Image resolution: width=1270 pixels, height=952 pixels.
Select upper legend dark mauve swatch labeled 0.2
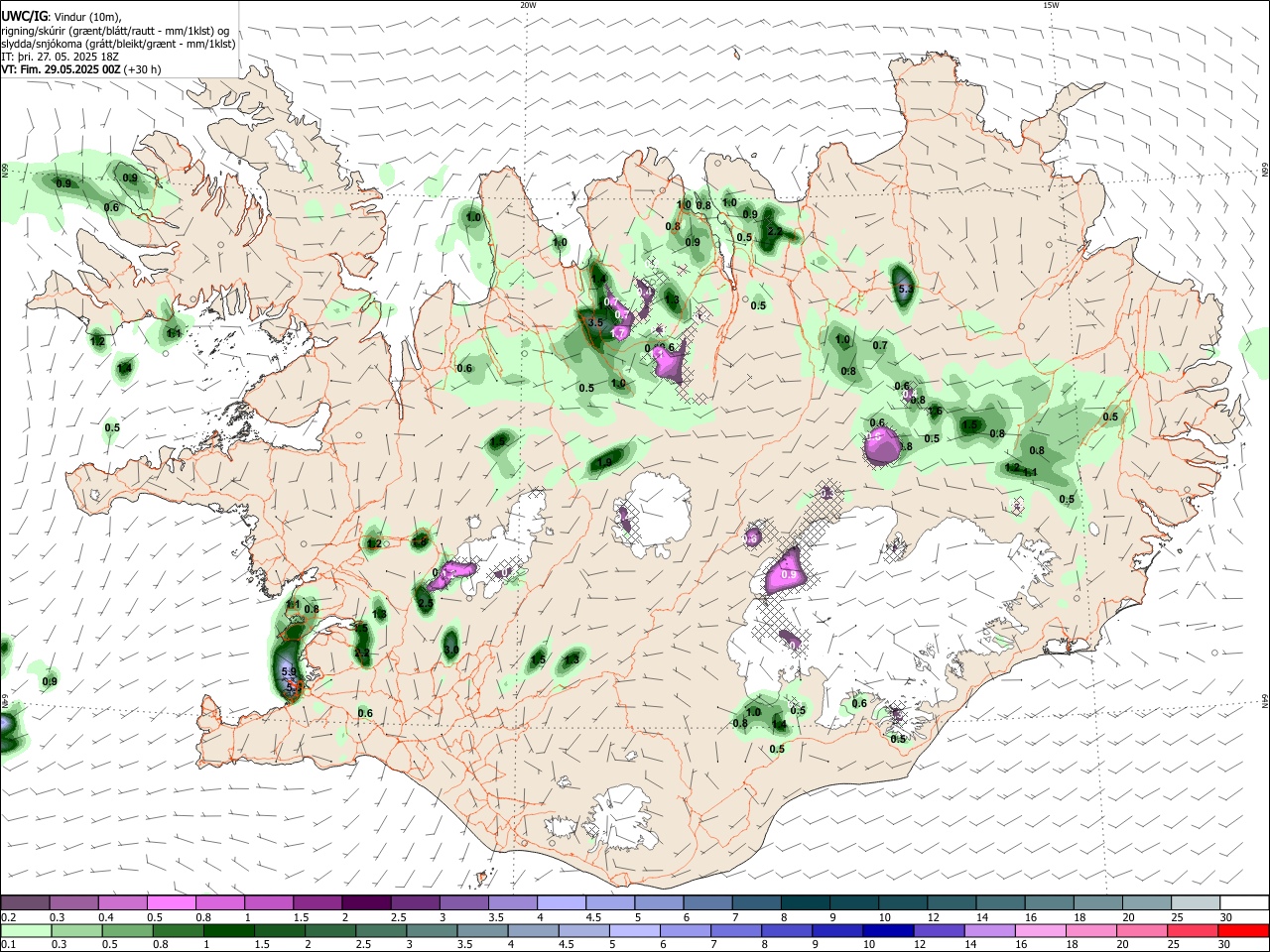coord(25,902)
